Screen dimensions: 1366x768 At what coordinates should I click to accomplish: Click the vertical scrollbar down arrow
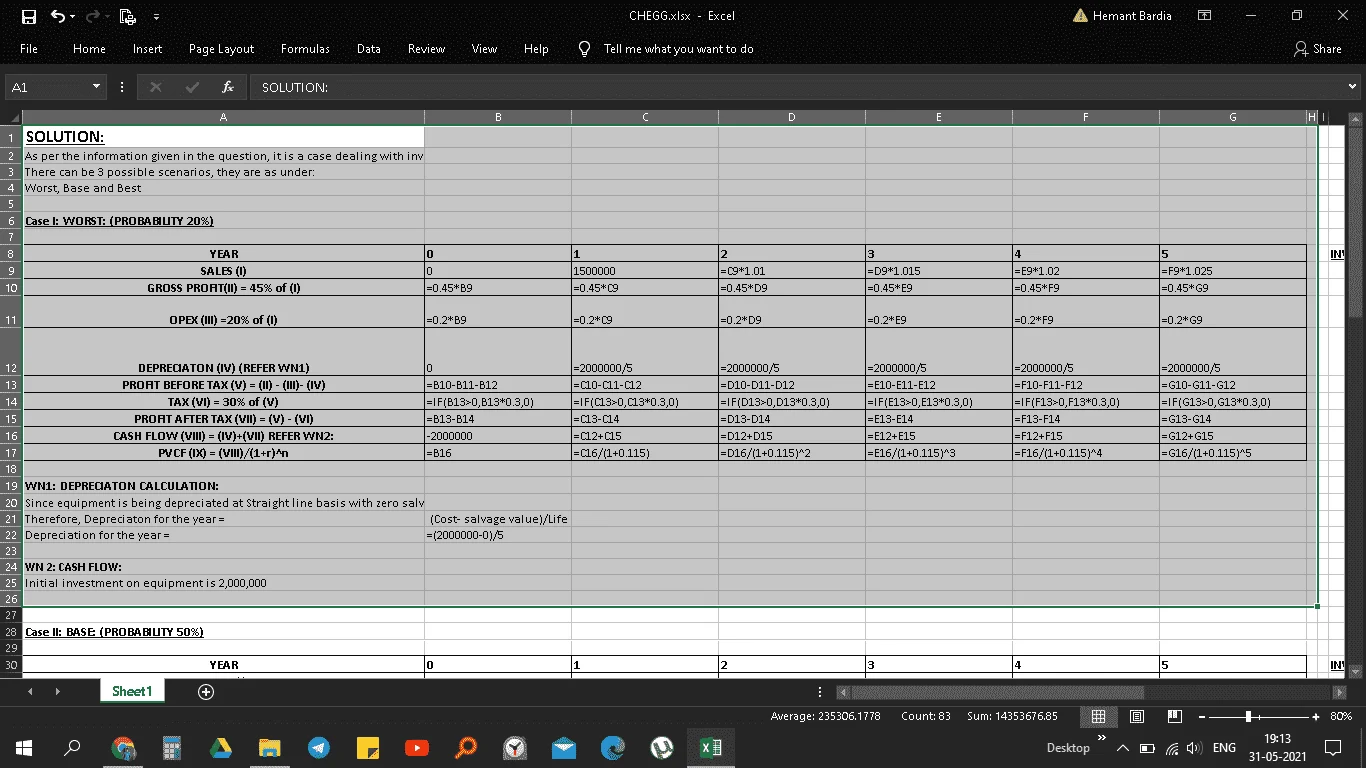point(1356,671)
